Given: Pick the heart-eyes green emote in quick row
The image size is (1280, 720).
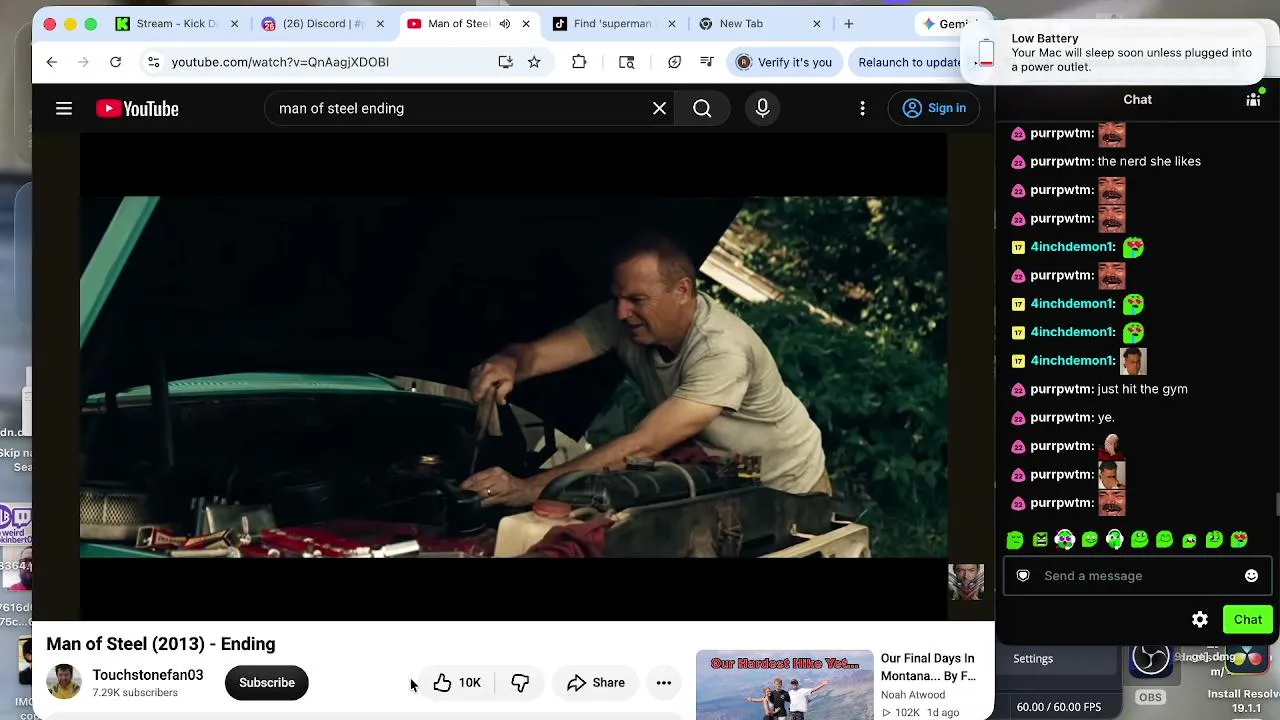Looking at the screenshot, I should (x=1240, y=540).
